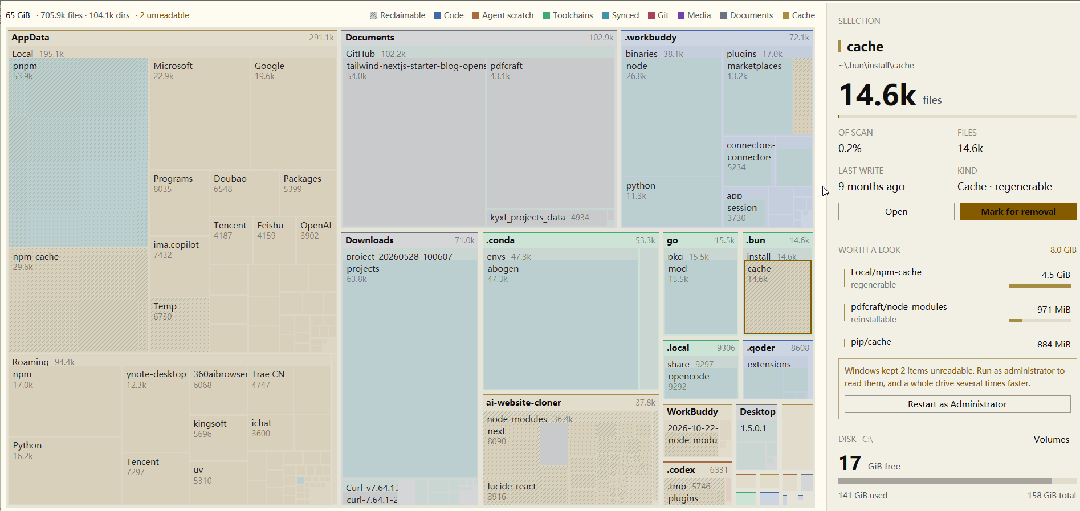Viewport: 1080px width, 511px height.
Task: Select the pdfcraft treemap block
Action: point(551,133)
